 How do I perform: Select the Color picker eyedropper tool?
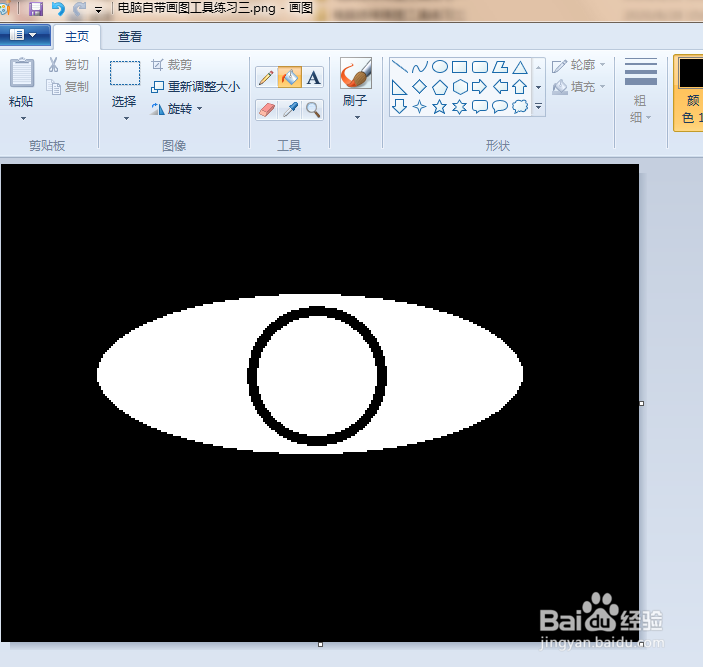(290, 110)
